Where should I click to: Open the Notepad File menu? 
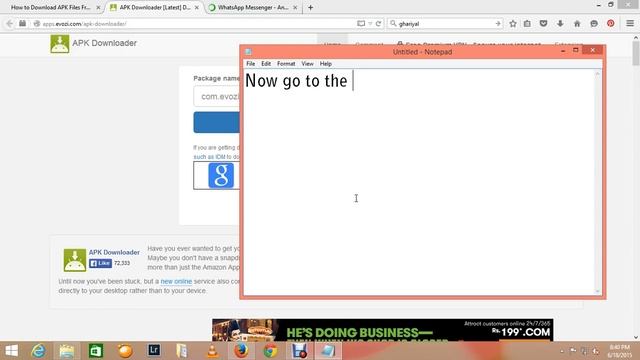[250, 64]
